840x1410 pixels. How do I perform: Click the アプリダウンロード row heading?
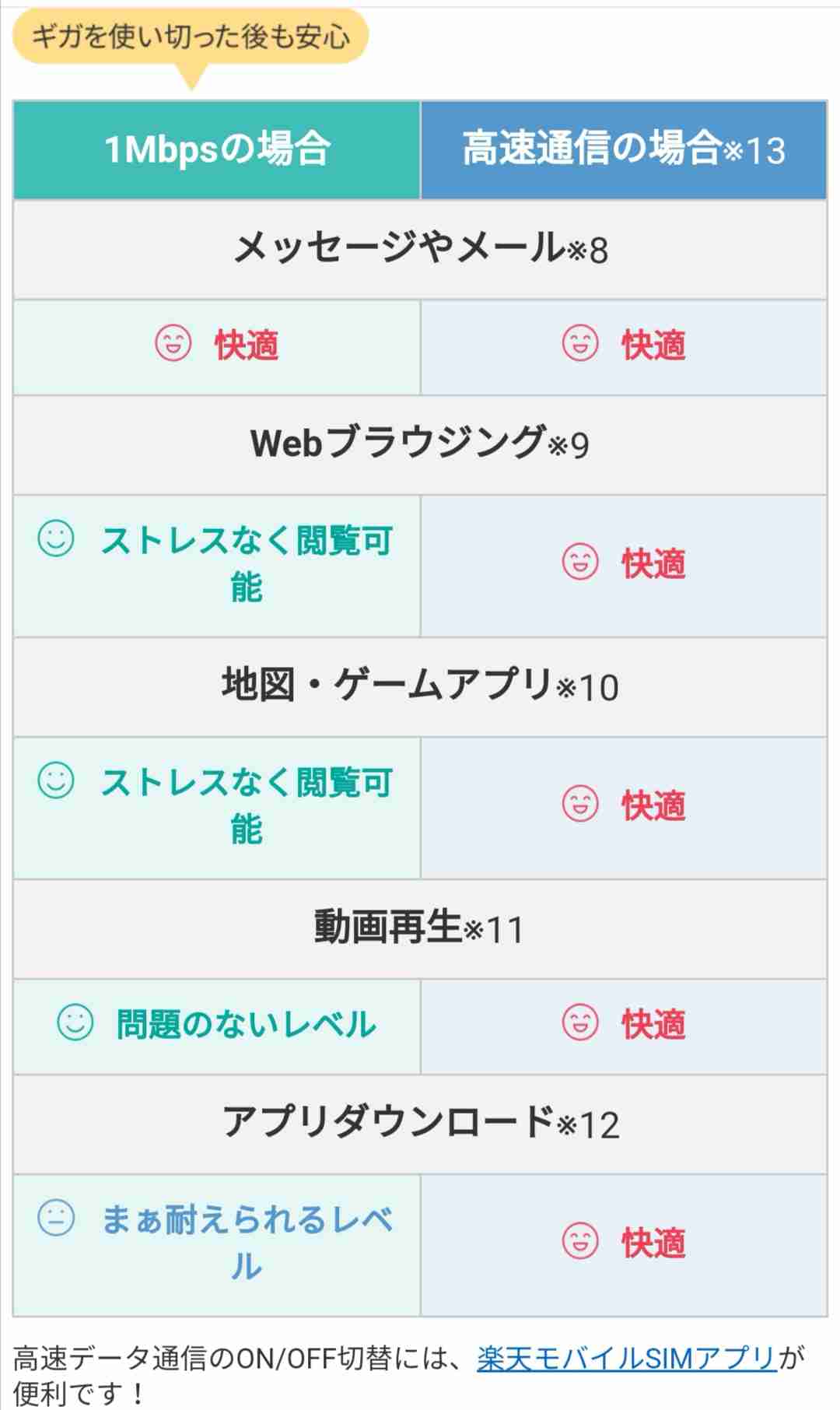(x=420, y=1124)
